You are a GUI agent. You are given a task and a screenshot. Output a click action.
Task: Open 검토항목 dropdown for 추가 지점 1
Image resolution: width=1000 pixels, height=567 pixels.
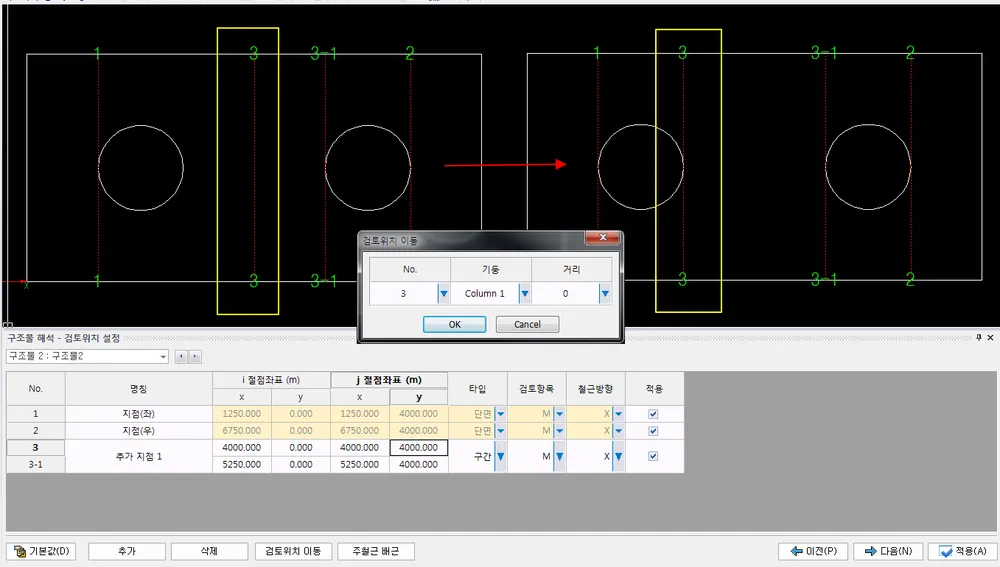(559, 456)
